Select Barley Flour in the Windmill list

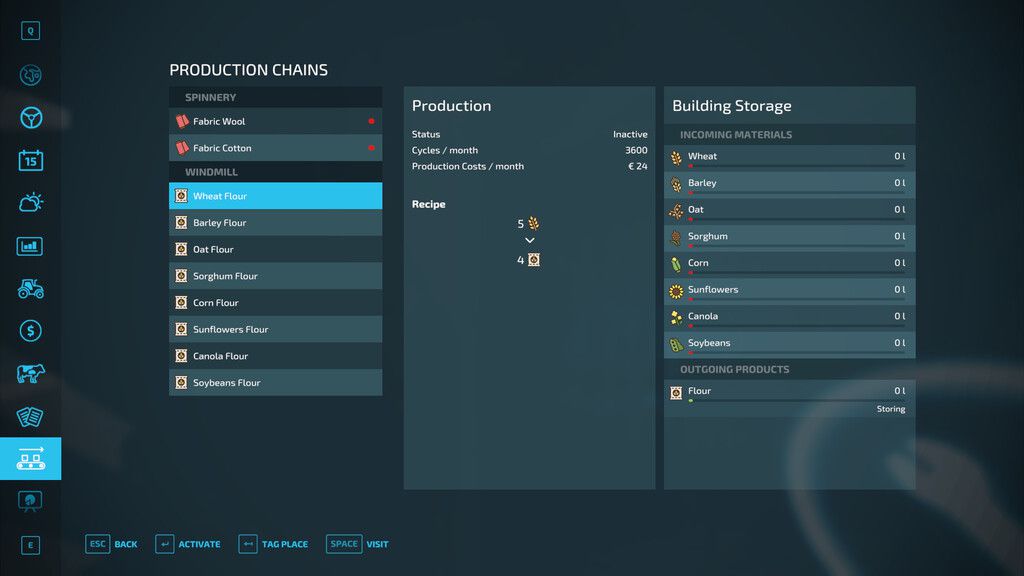275,223
